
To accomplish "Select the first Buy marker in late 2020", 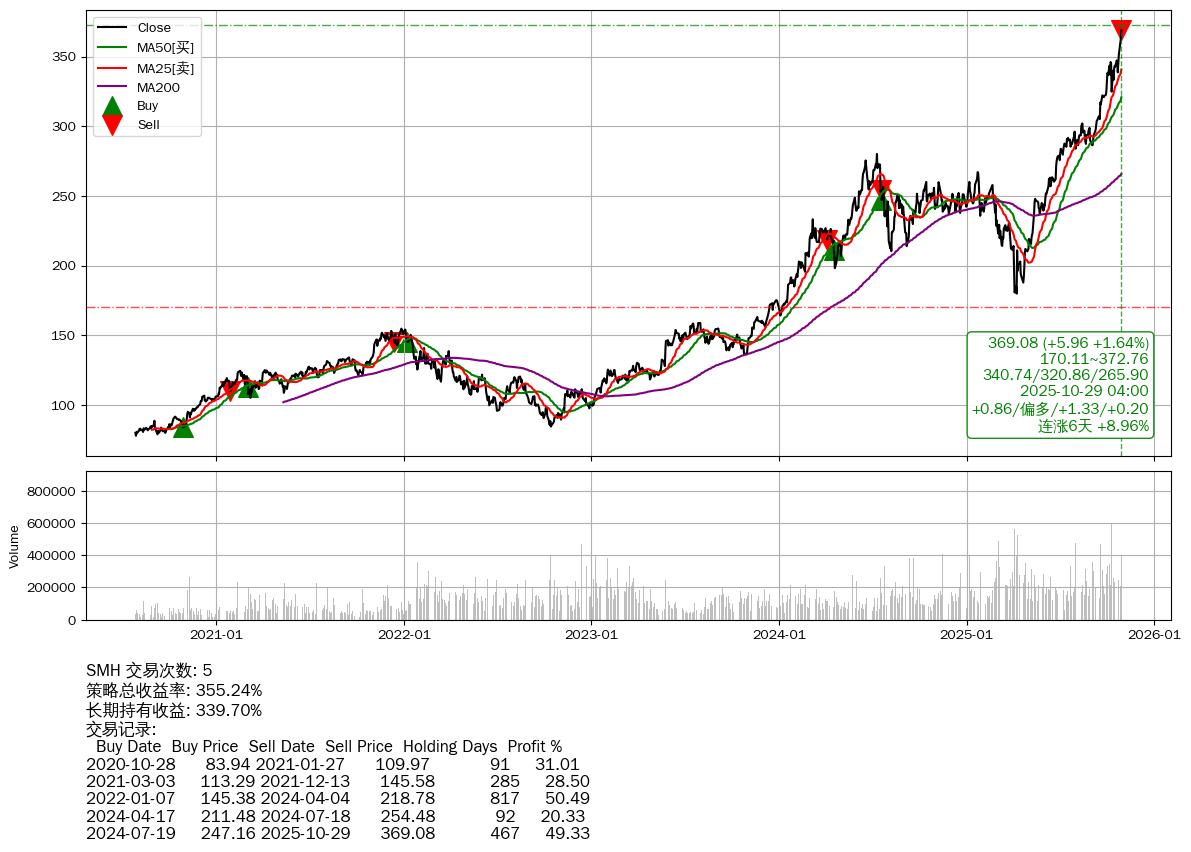I will [x=183, y=428].
